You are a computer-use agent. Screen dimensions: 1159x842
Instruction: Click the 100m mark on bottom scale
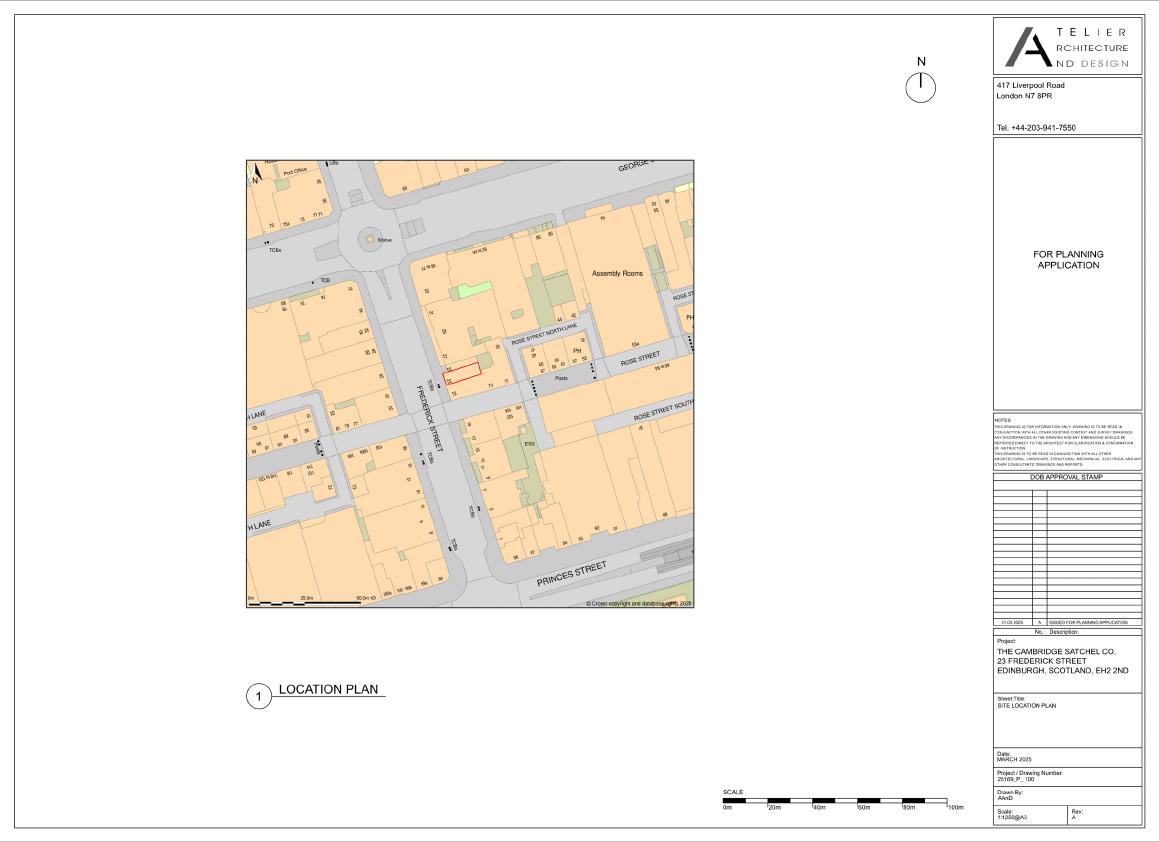[954, 807]
